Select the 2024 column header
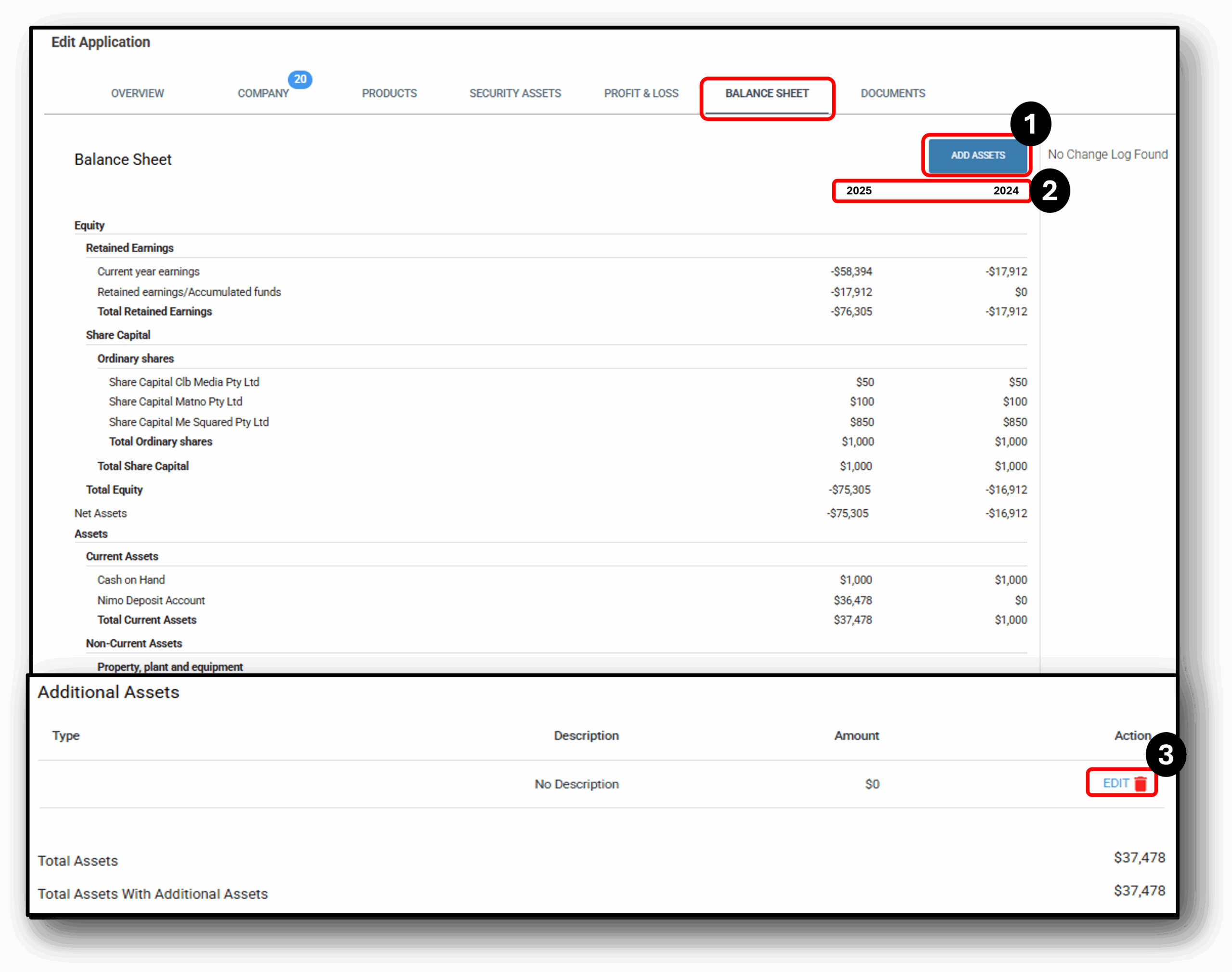1232x972 pixels. (x=1006, y=191)
